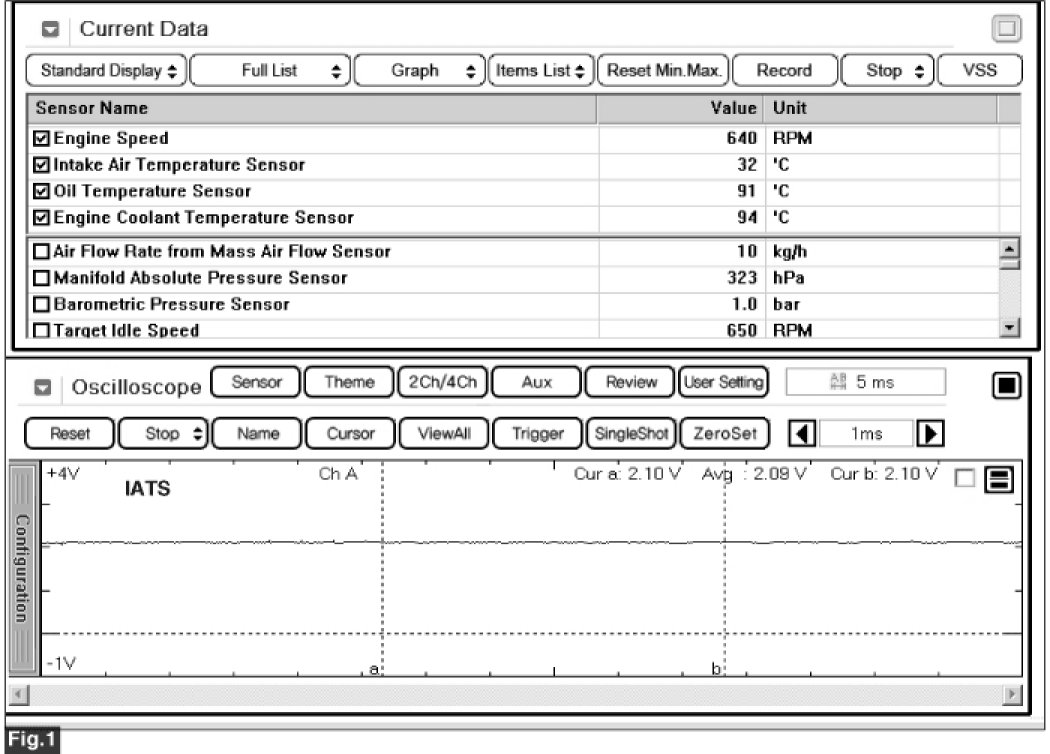1050x754 pixels.
Task: Click the right arrow time-base increase icon
Action: pos(929,434)
